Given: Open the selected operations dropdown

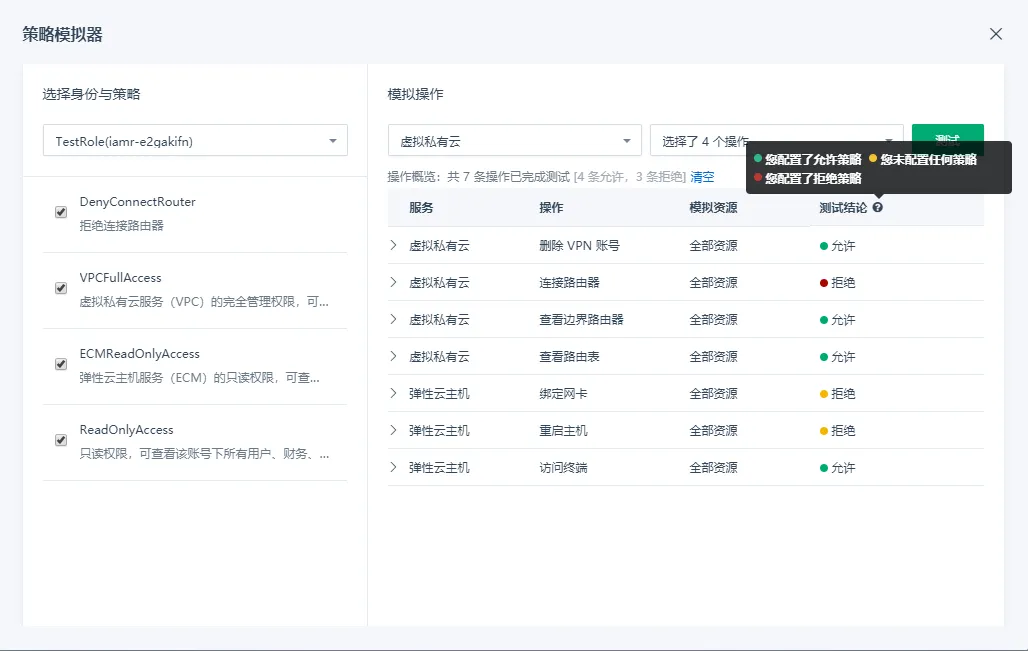Looking at the screenshot, I should (x=776, y=141).
